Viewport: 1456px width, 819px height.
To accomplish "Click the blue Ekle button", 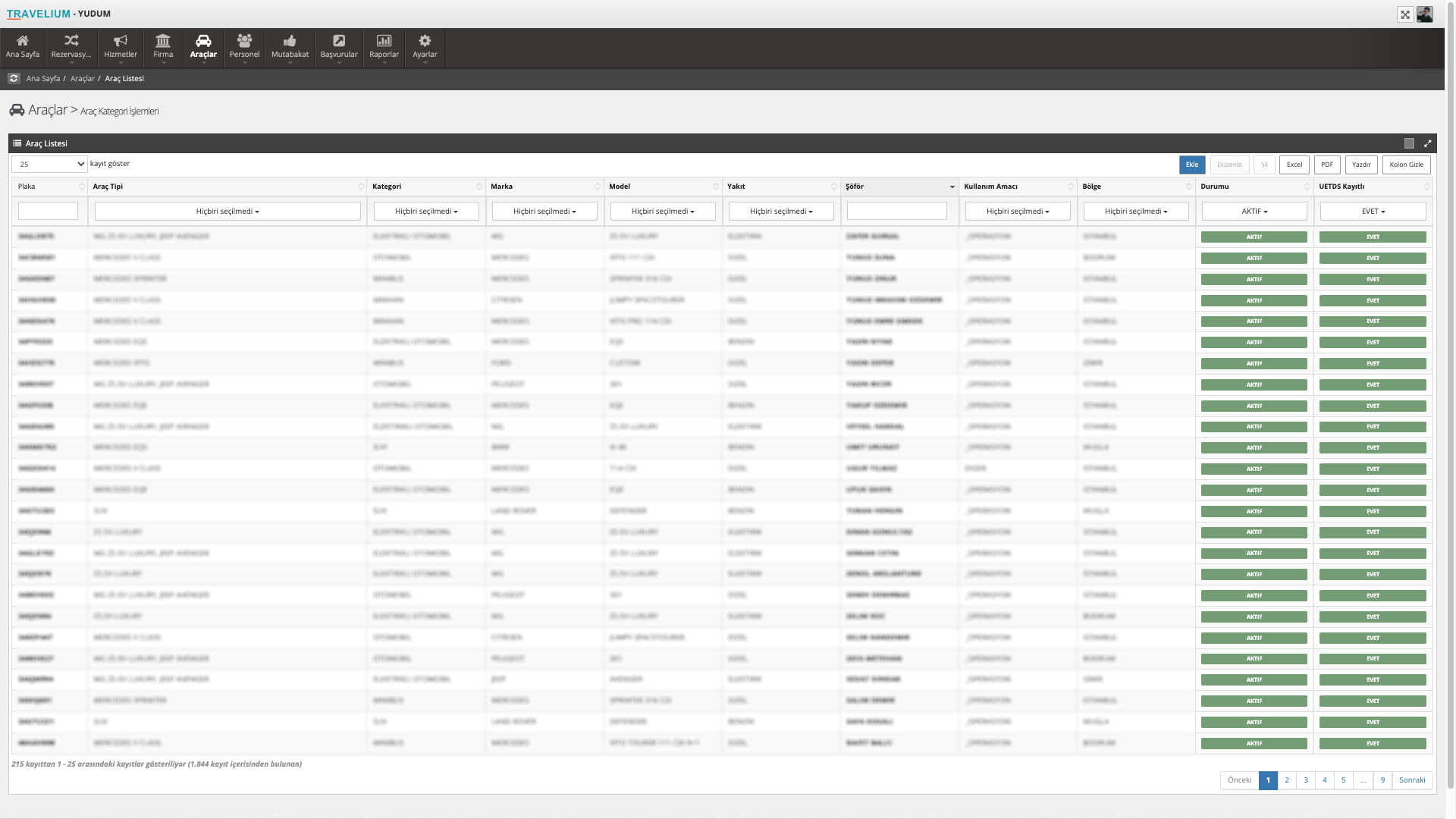I will [x=1191, y=165].
